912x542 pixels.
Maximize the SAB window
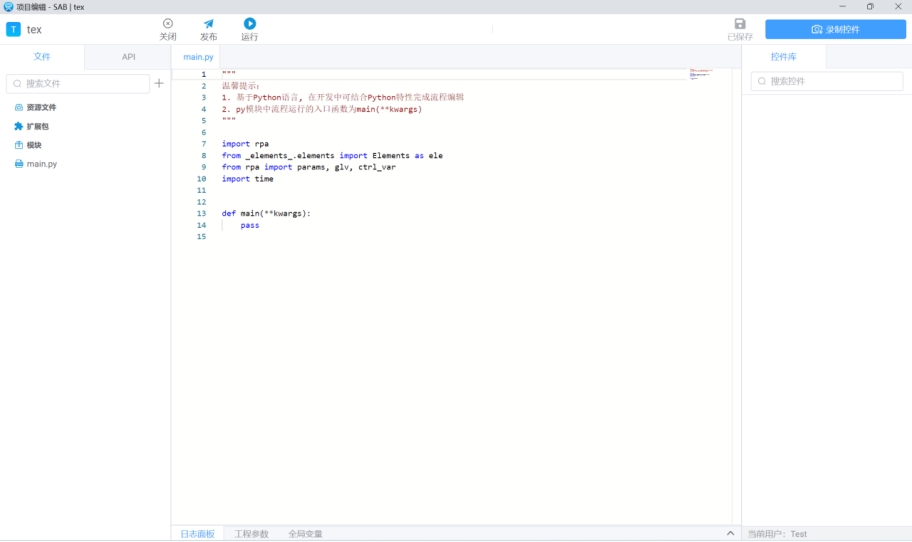(870, 6)
